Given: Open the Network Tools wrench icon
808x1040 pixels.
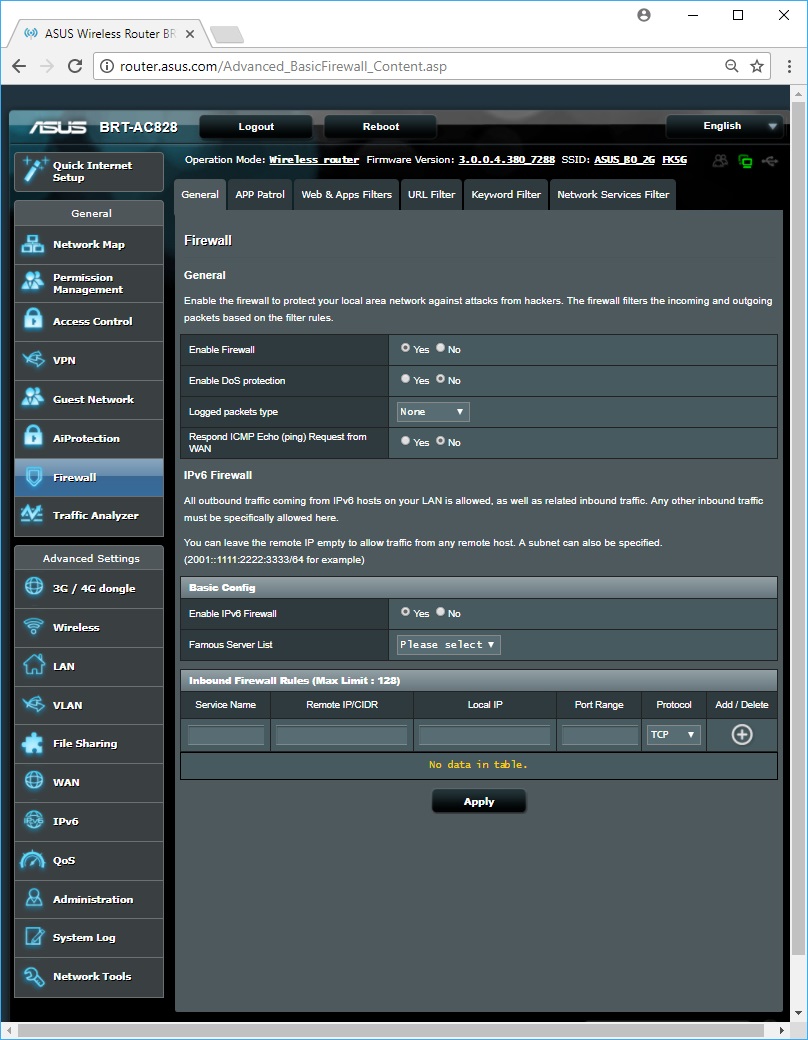Looking at the screenshot, I should coord(34,976).
